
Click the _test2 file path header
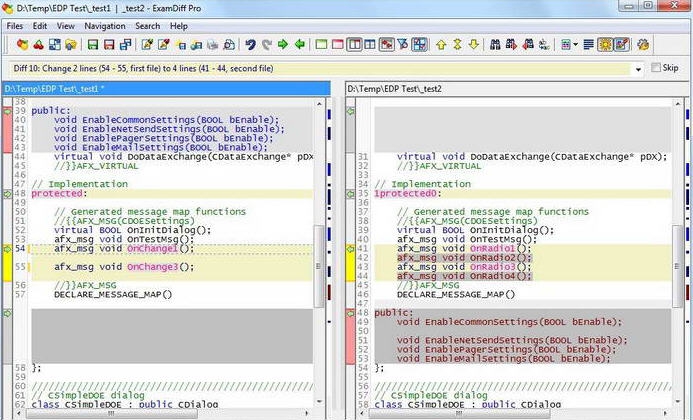(395, 89)
